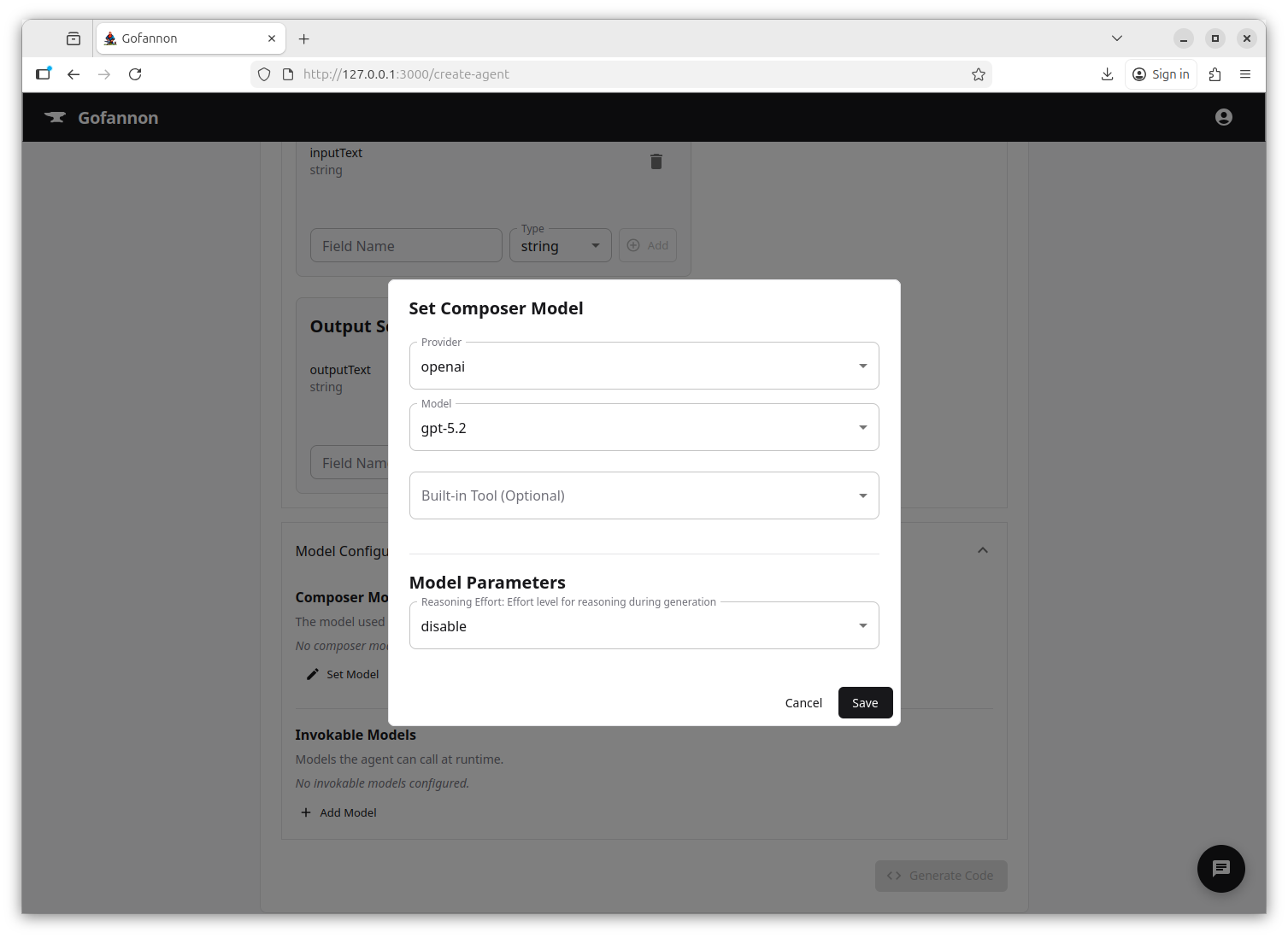
Task: Expand the Reasoning Effort dropdown set to disable
Action: 644,626
